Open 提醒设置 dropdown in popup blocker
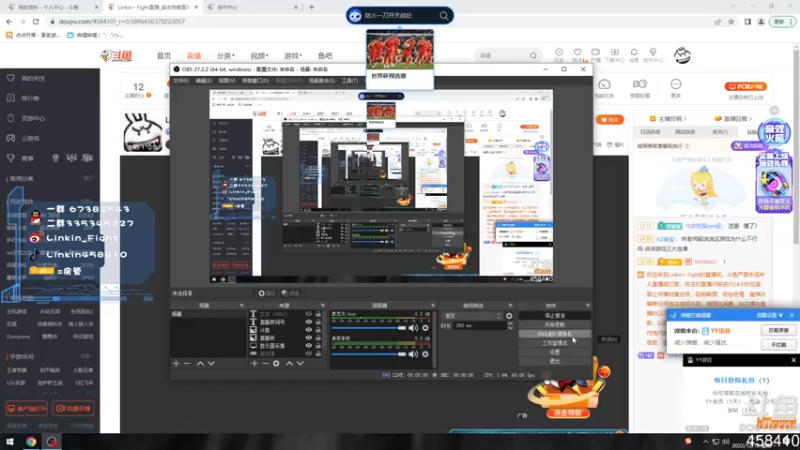This screenshot has width=800, height=450. (769, 315)
